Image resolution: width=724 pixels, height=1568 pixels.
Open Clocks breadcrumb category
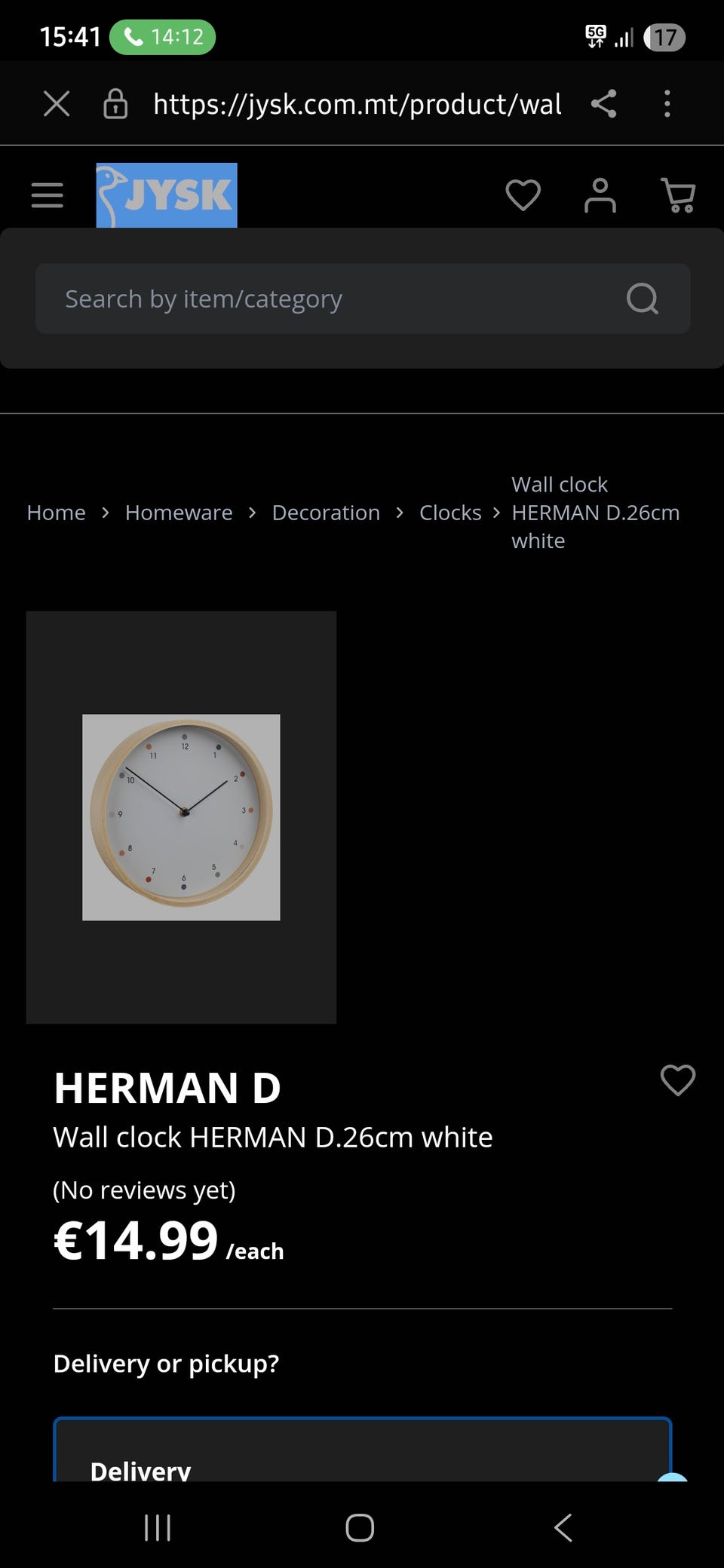tap(450, 513)
